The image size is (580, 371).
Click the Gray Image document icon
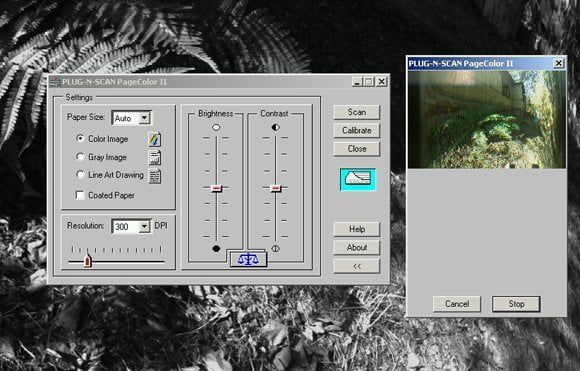pyautogui.click(x=155, y=157)
